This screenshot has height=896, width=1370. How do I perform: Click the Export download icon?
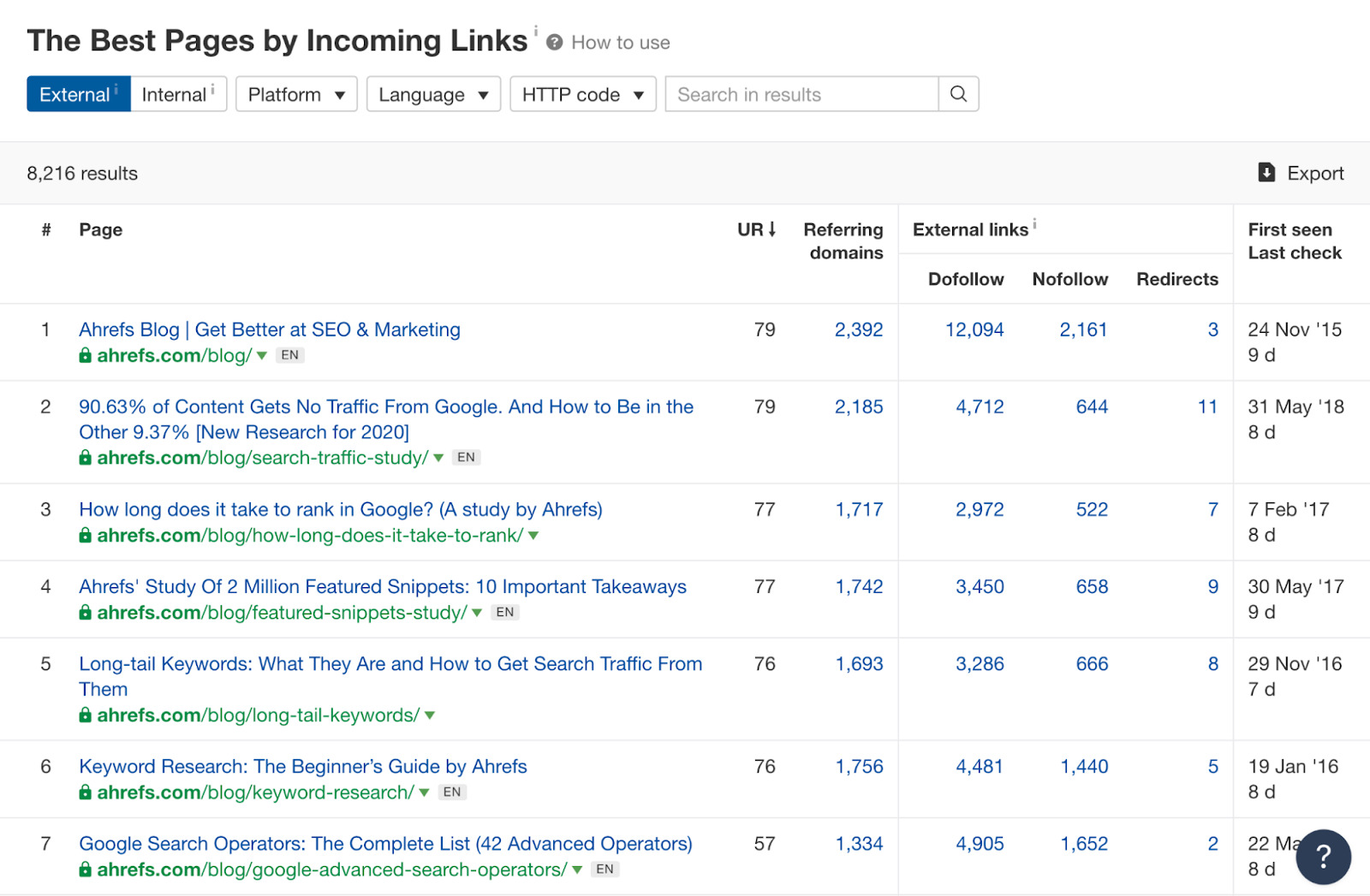(x=1266, y=173)
